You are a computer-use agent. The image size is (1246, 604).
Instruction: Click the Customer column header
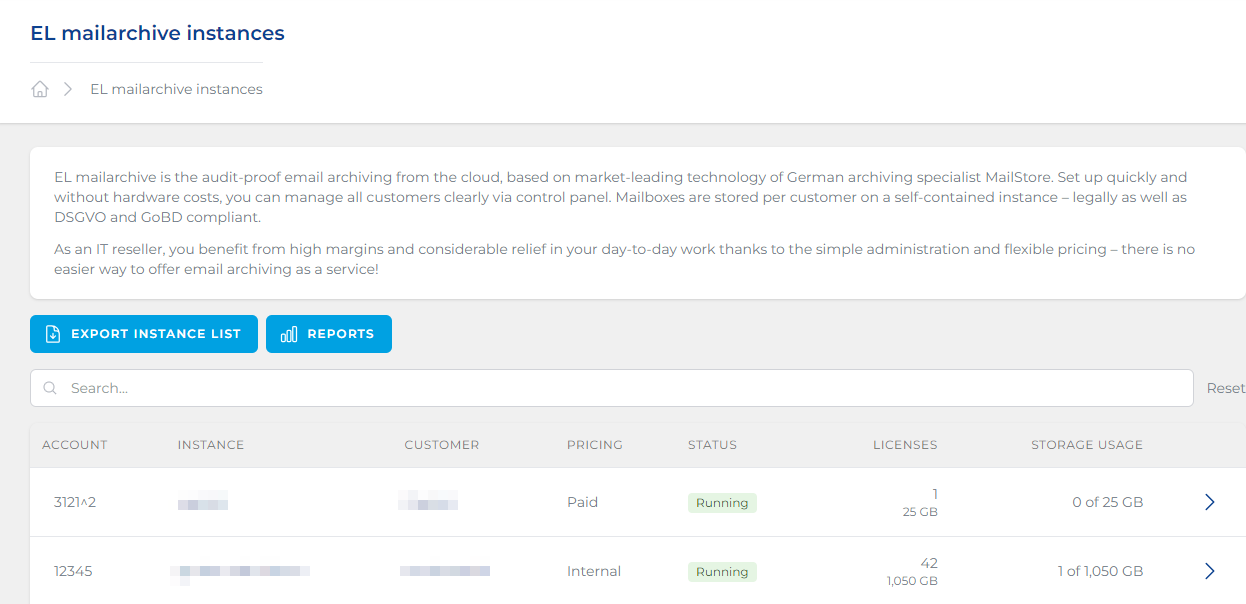441,445
